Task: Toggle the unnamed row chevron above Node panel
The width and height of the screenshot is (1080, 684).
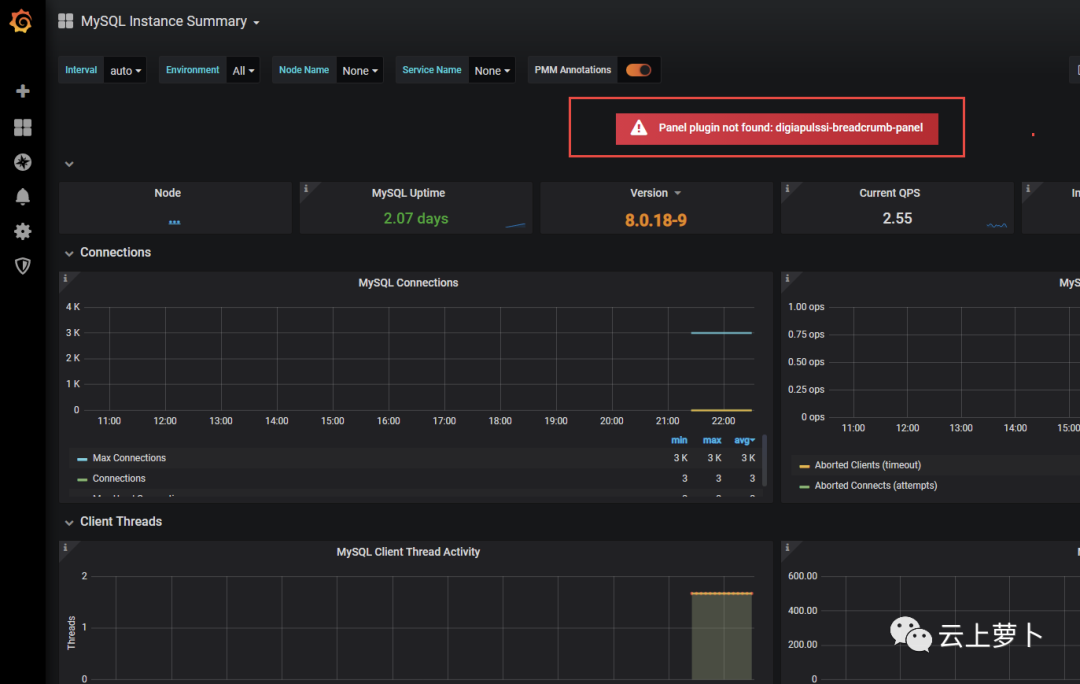Action: 69,164
